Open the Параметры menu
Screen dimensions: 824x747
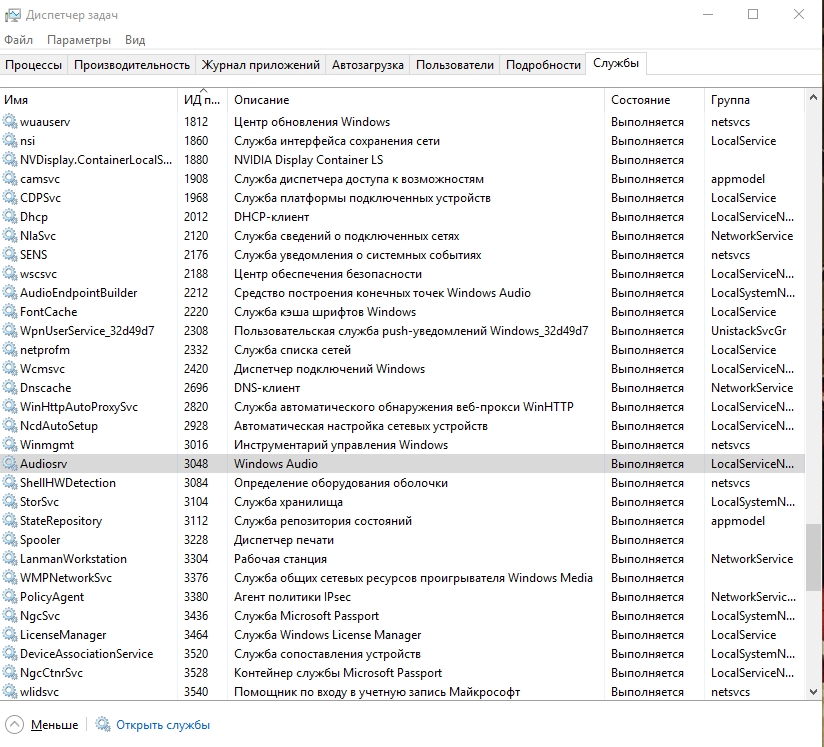coord(79,40)
